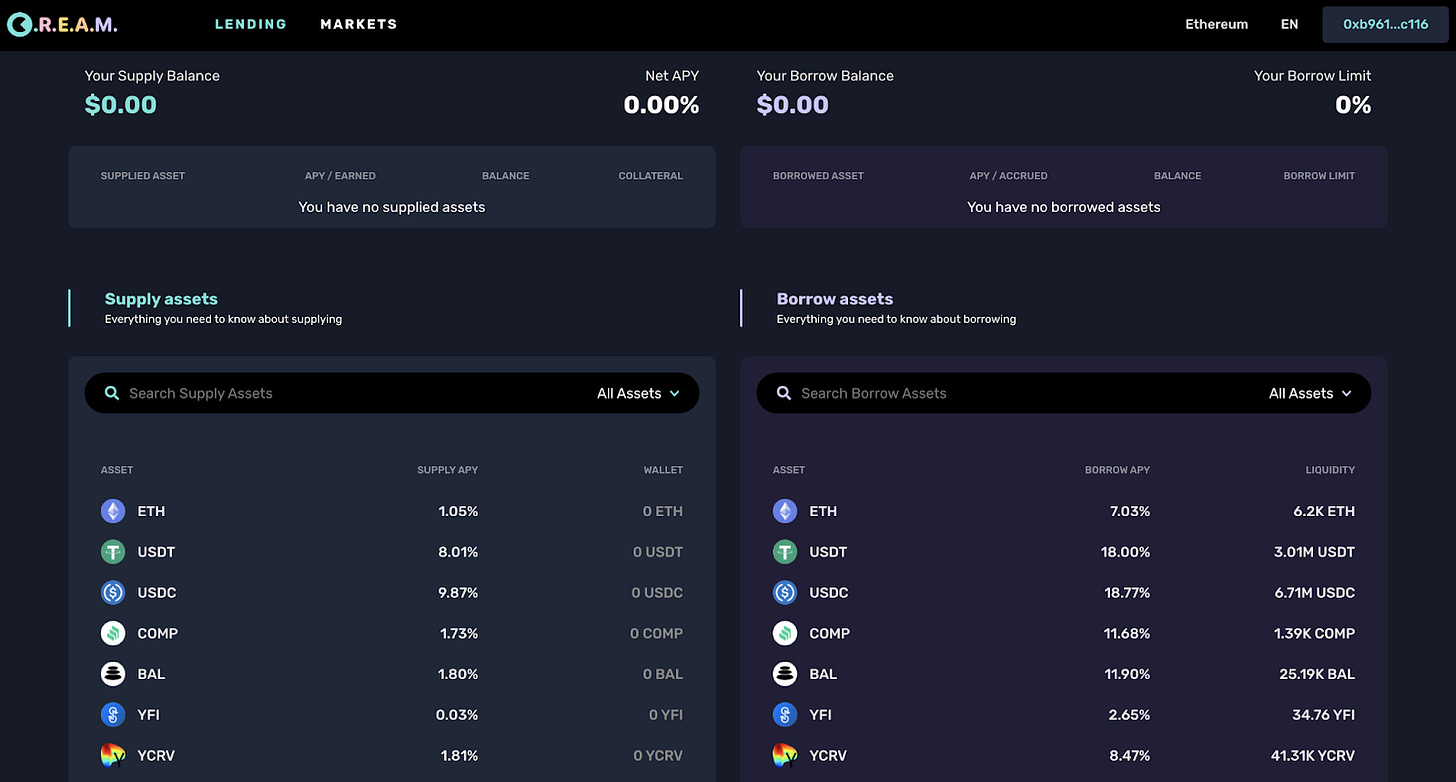Select BAL borrow APY 11.90%
Viewport: 1456px width, 782px height.
click(x=1127, y=674)
